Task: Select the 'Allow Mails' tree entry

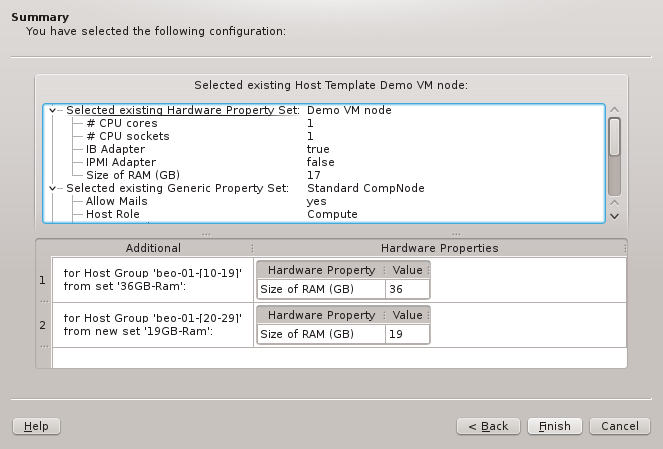Action: (x=116, y=201)
